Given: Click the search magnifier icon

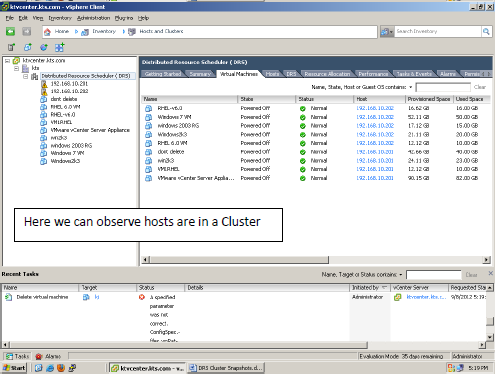Looking at the screenshot, I should [x=486, y=32].
